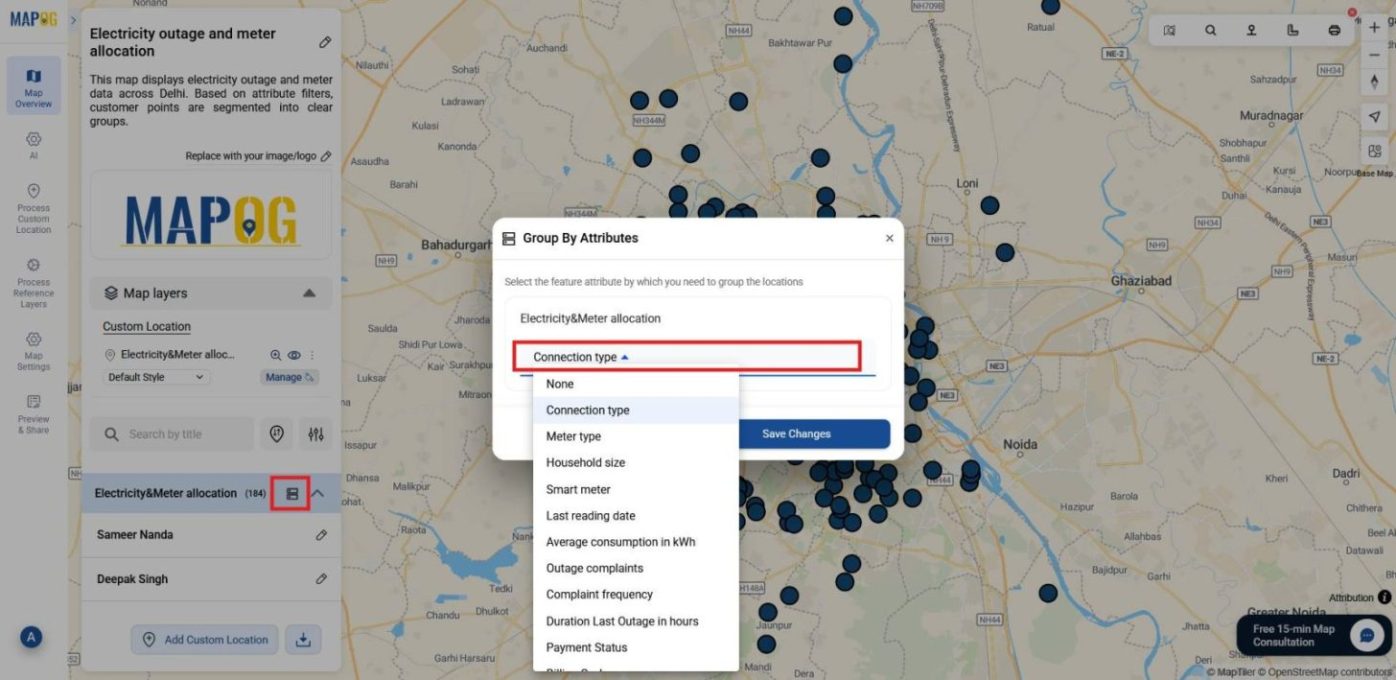The image size is (1396, 680).
Task: Open the Group By Attributes icon beside 184 count
Action: 290,493
